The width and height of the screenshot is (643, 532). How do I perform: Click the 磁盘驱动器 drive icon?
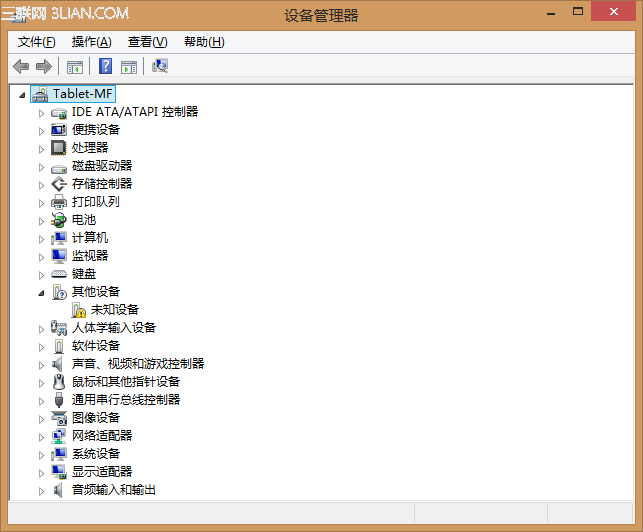pos(59,168)
